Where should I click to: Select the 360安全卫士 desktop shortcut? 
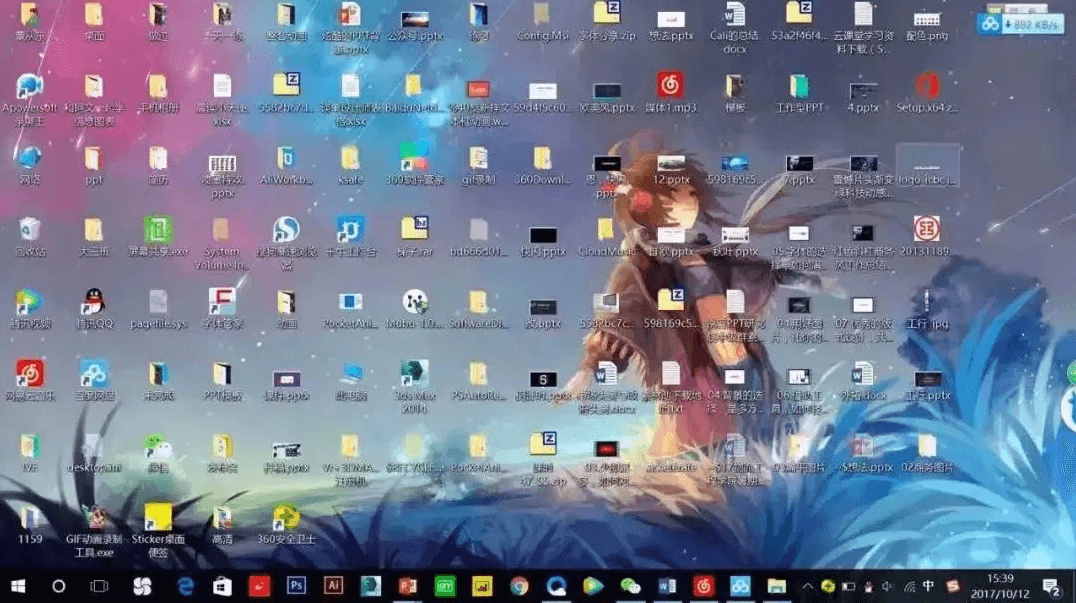(x=286, y=518)
